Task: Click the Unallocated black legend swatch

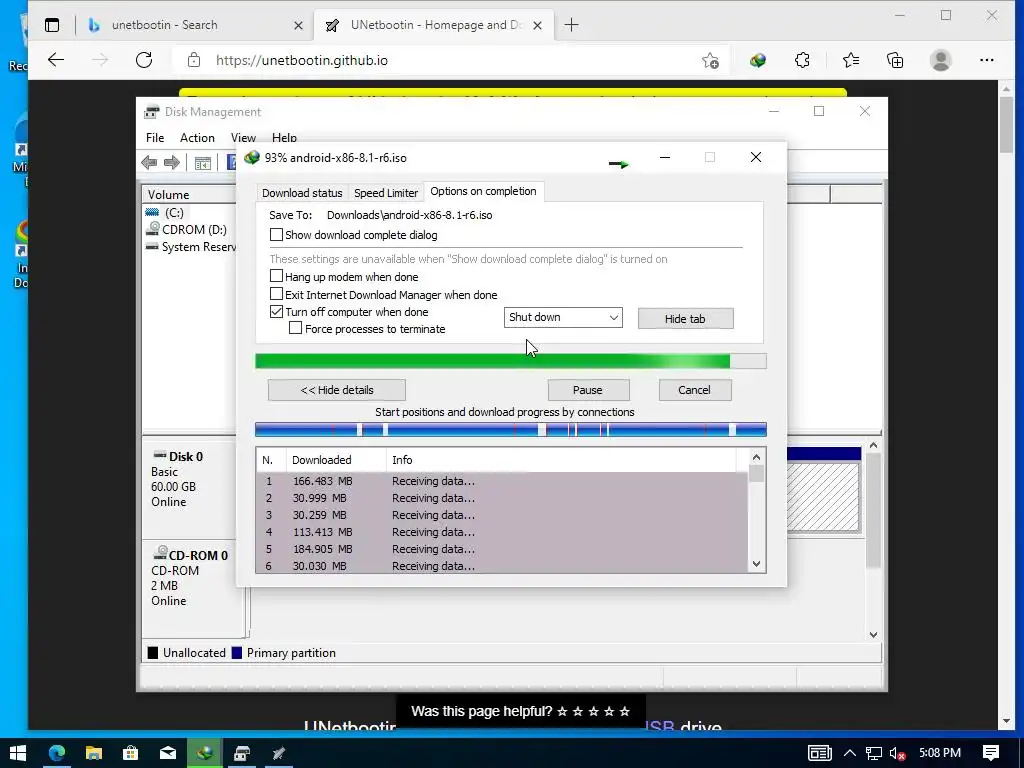Action: (x=153, y=652)
